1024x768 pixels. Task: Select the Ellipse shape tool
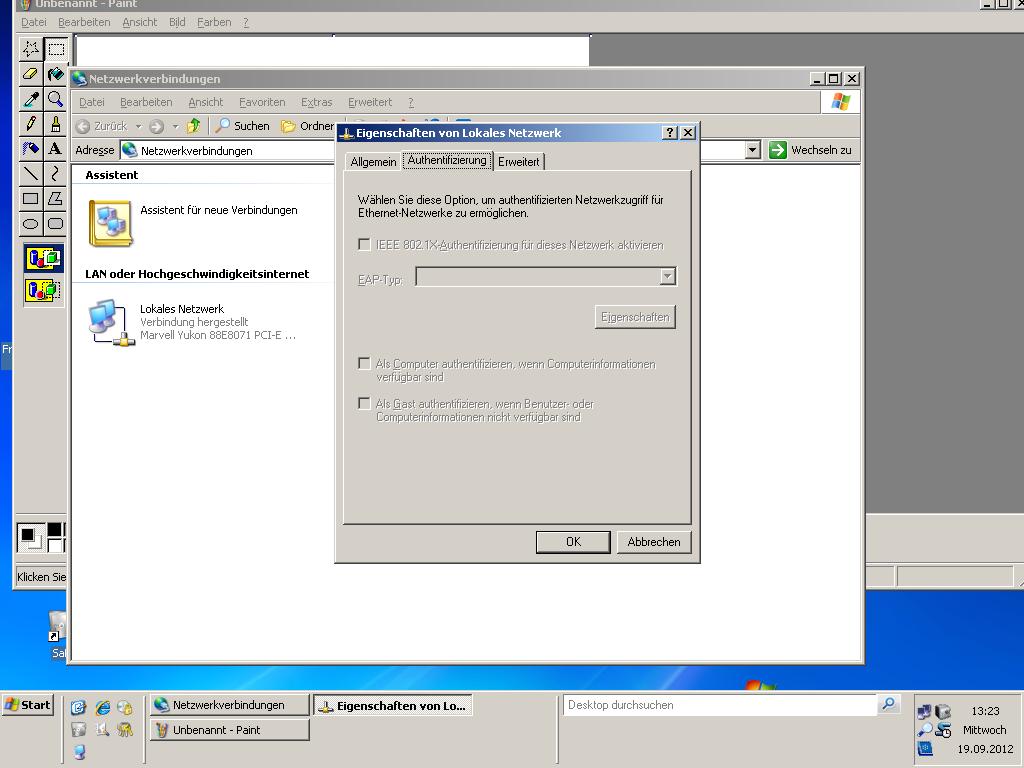pos(31,224)
